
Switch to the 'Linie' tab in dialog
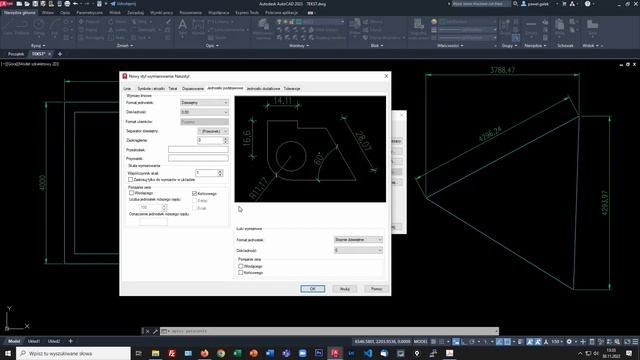(x=127, y=89)
